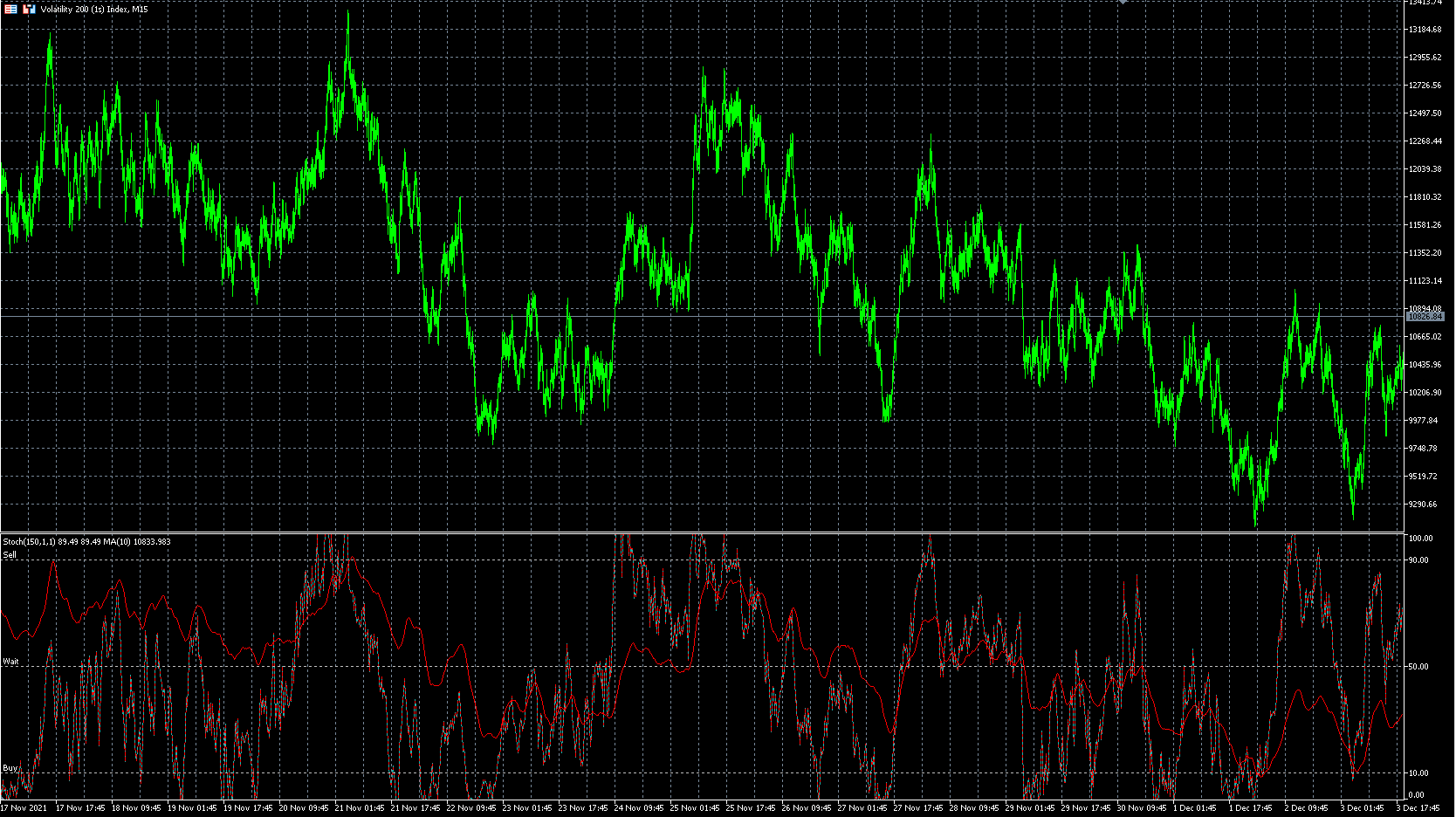Viewport: 1456px width, 817px height.
Task: Click the 18 Nov 09:45 time label
Action: [136, 808]
